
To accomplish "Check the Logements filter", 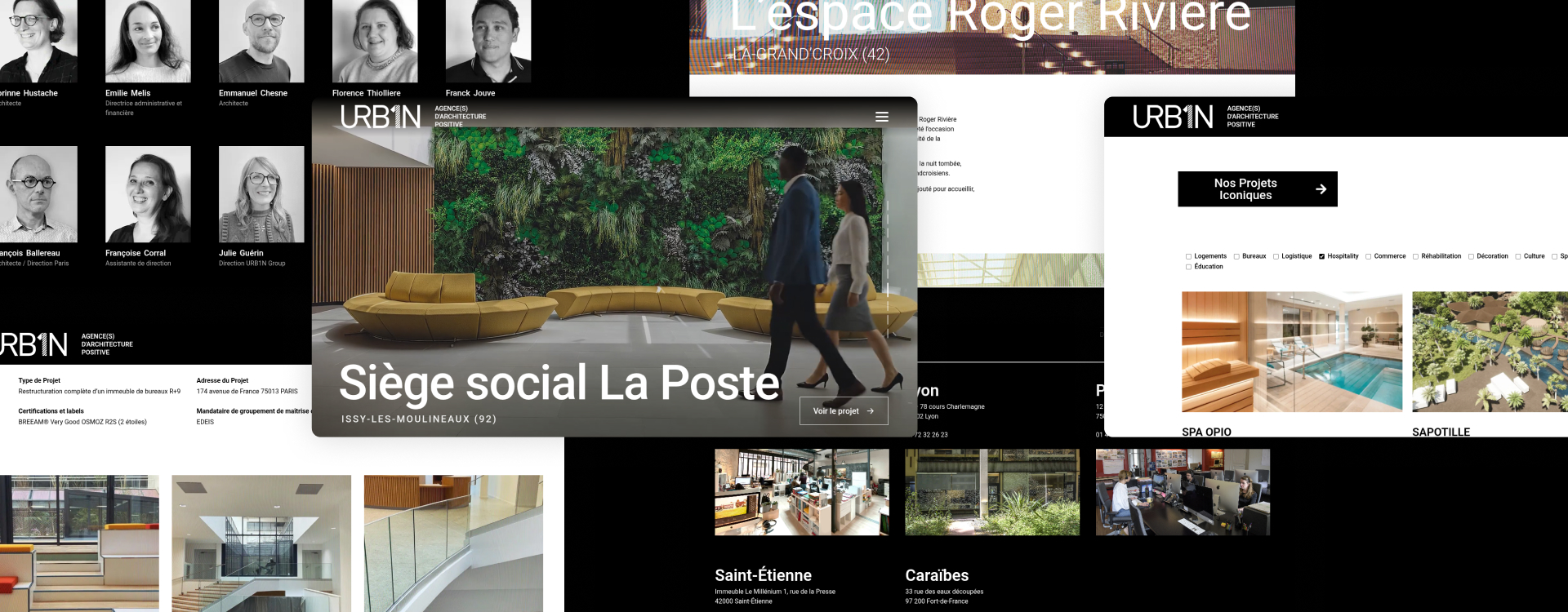I will [1189, 256].
